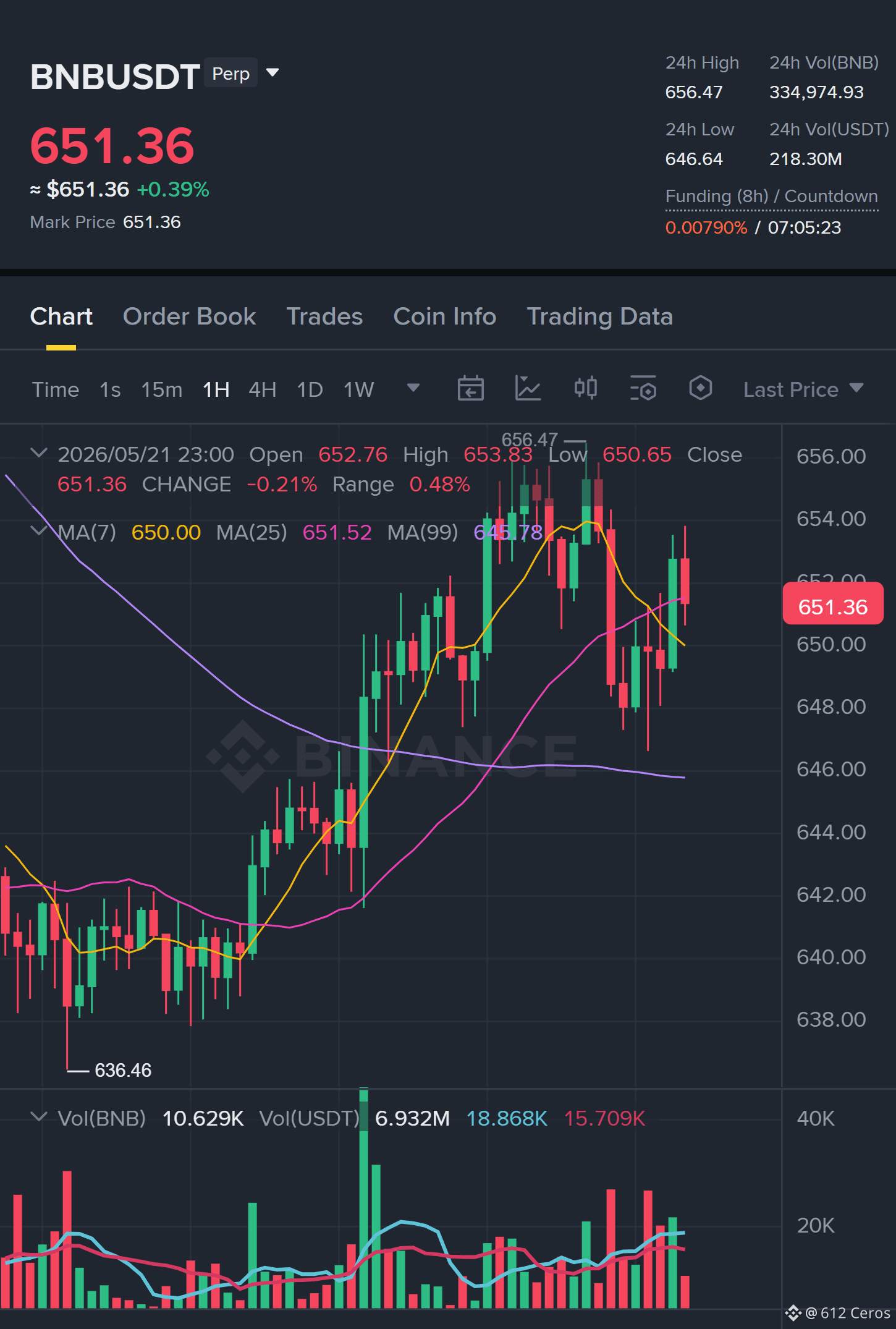The image size is (896, 1329).
Task: Select the Perp contract type badge
Action: pos(230,73)
